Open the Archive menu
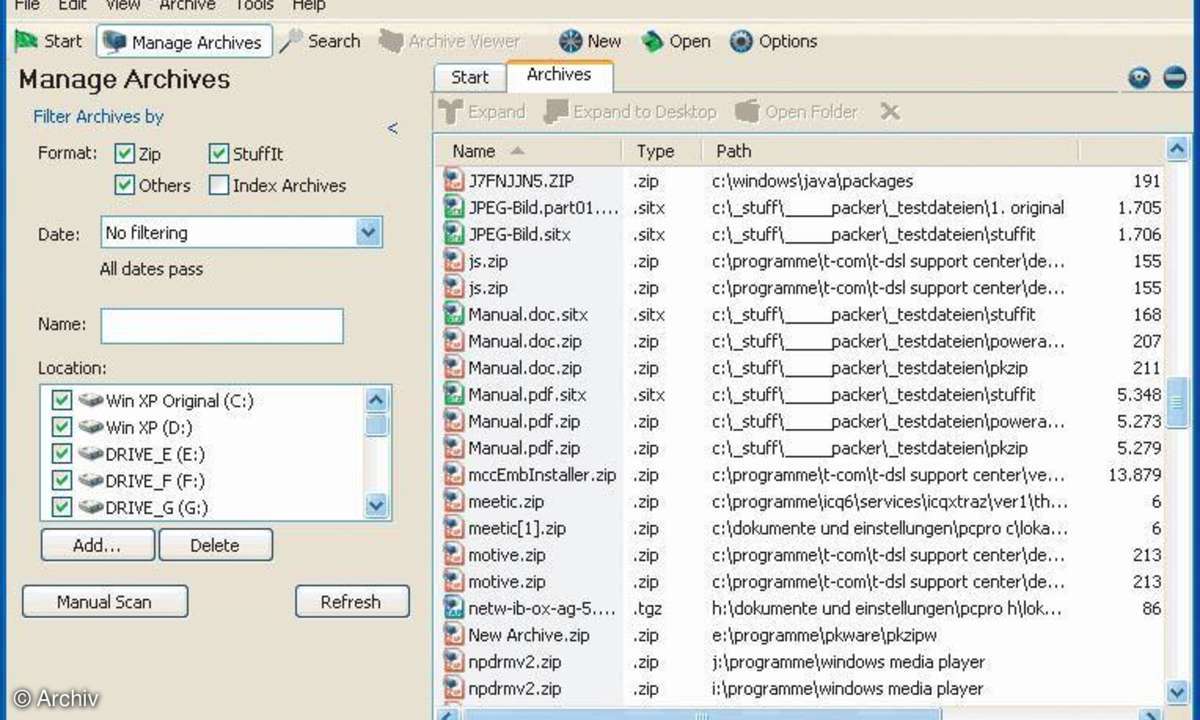 click(x=187, y=5)
